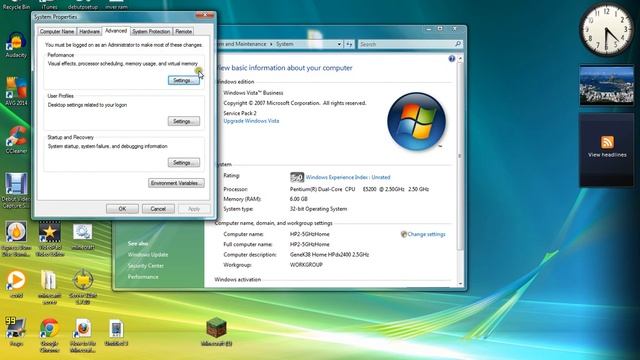The image size is (640, 360).
Task: Open Environment Variables dialog
Action: 176,183
